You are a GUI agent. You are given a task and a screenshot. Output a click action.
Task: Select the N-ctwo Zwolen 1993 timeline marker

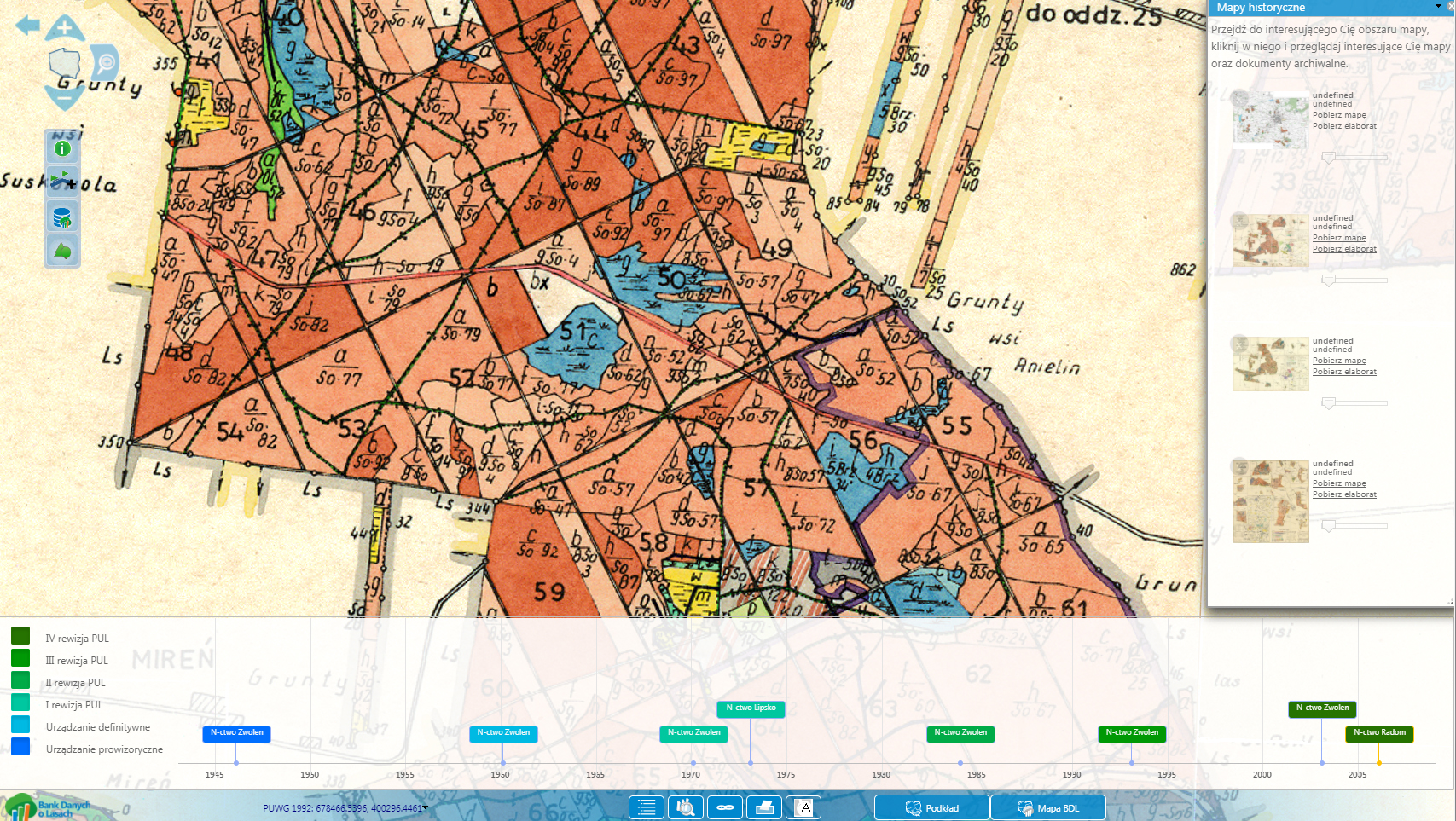click(1132, 733)
